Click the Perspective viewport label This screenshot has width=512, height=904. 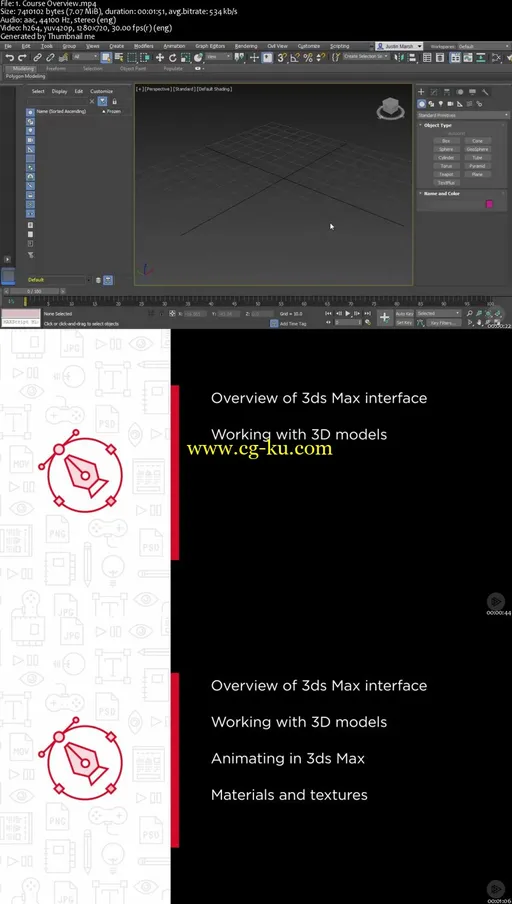[x=158, y=89]
